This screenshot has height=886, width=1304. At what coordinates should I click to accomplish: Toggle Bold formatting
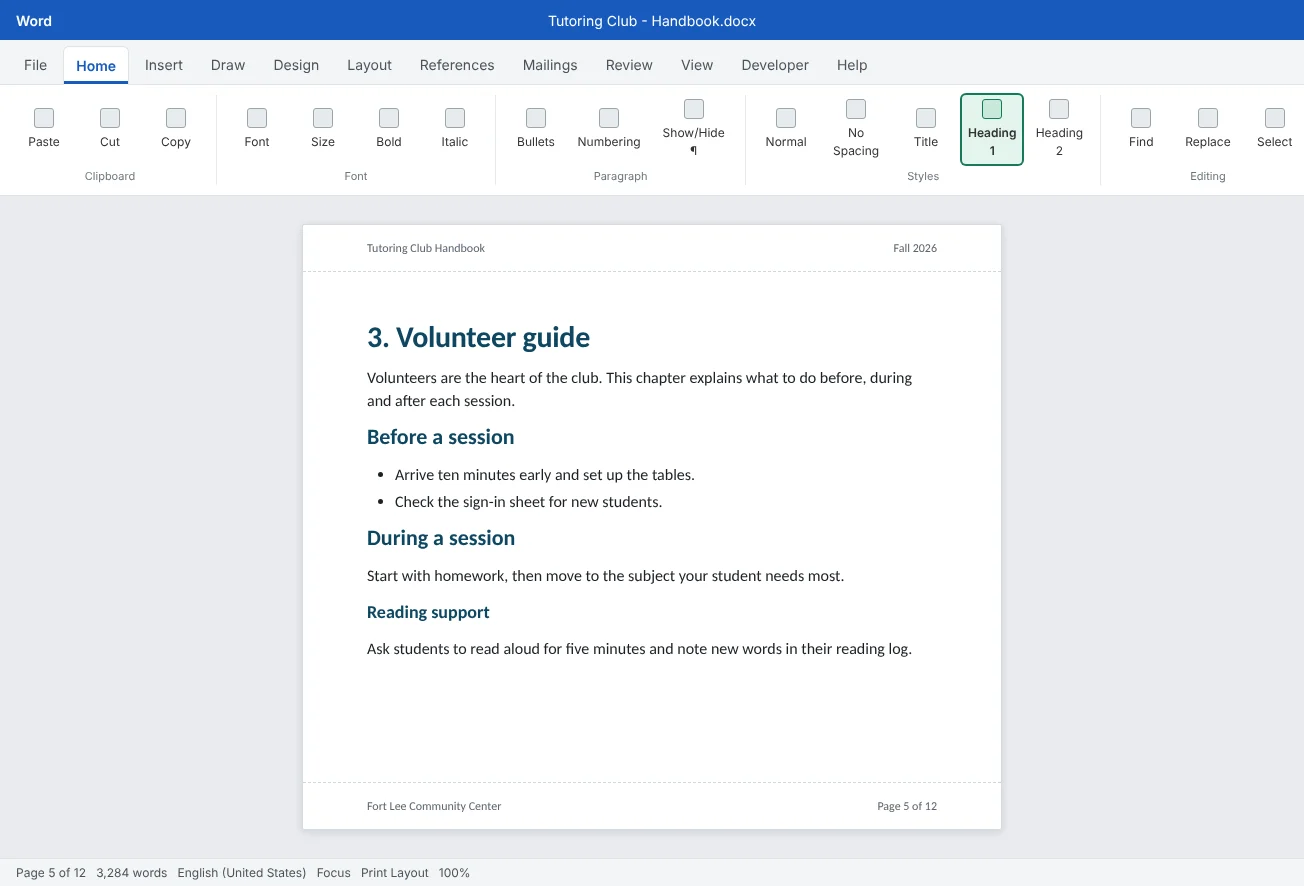(389, 130)
